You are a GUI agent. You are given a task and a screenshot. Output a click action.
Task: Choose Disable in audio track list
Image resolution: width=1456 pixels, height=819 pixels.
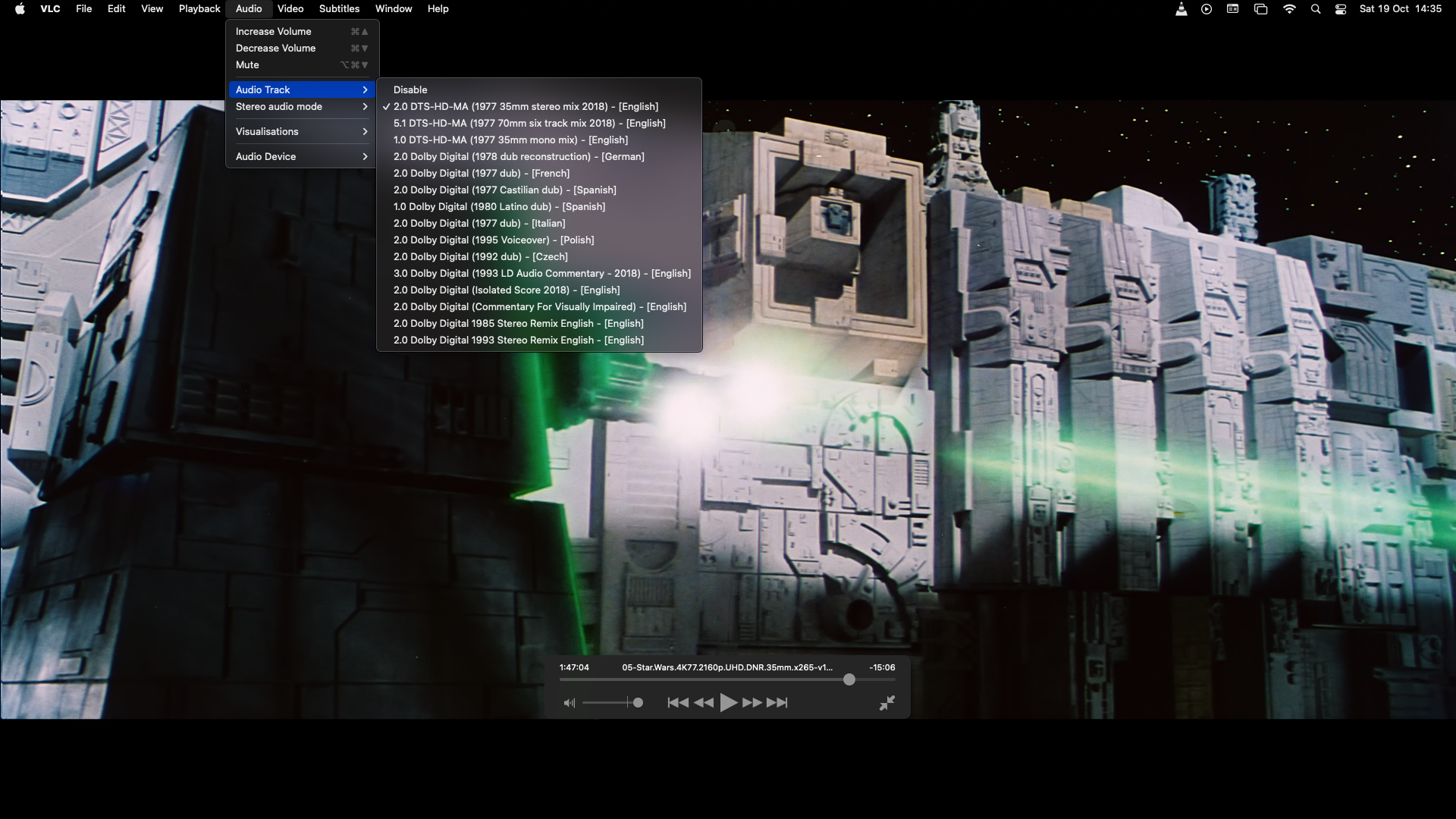tap(410, 90)
